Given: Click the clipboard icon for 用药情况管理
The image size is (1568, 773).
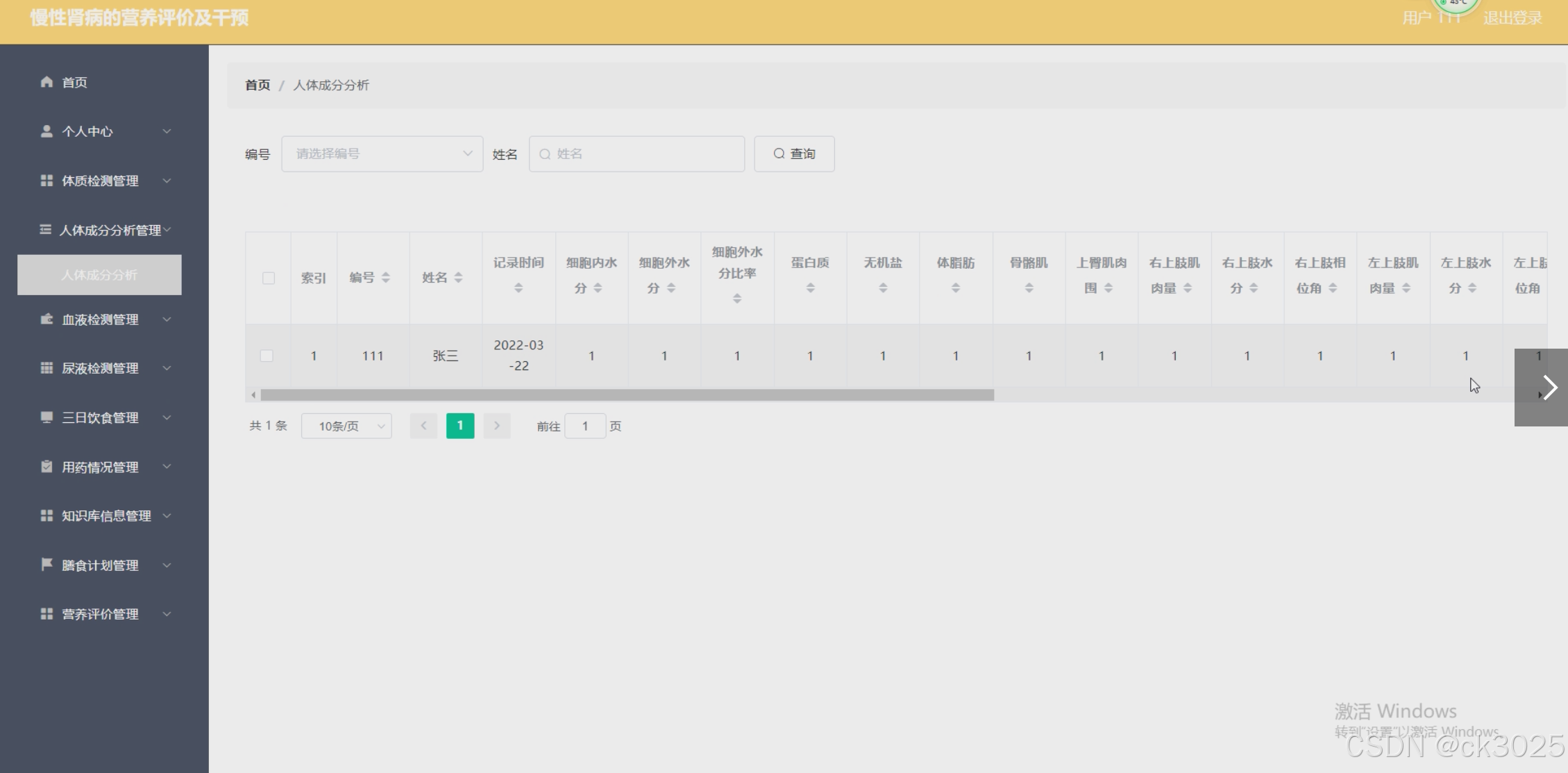Looking at the screenshot, I should coord(47,467).
